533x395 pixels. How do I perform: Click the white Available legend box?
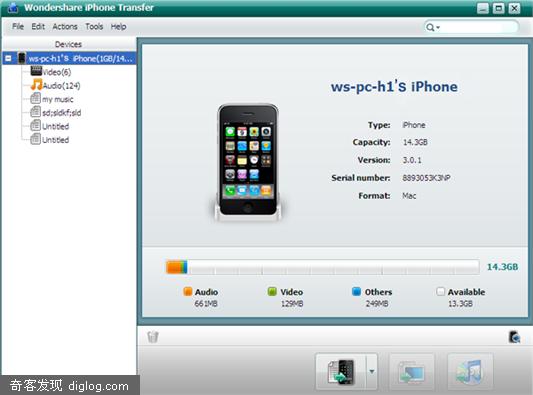(440, 291)
